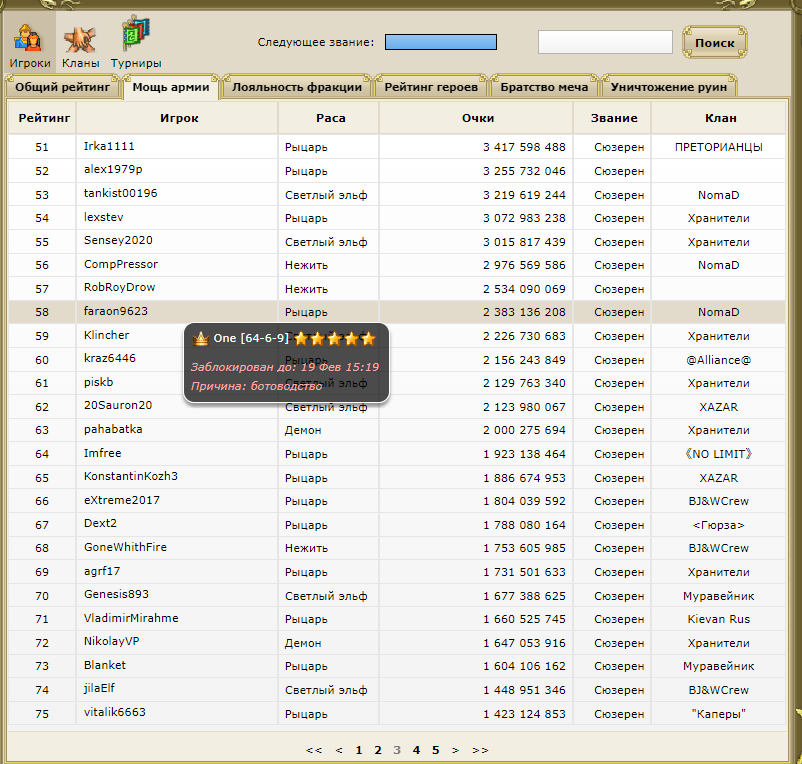Jump to last page using >> link
This screenshot has width=802, height=764.
[480, 750]
